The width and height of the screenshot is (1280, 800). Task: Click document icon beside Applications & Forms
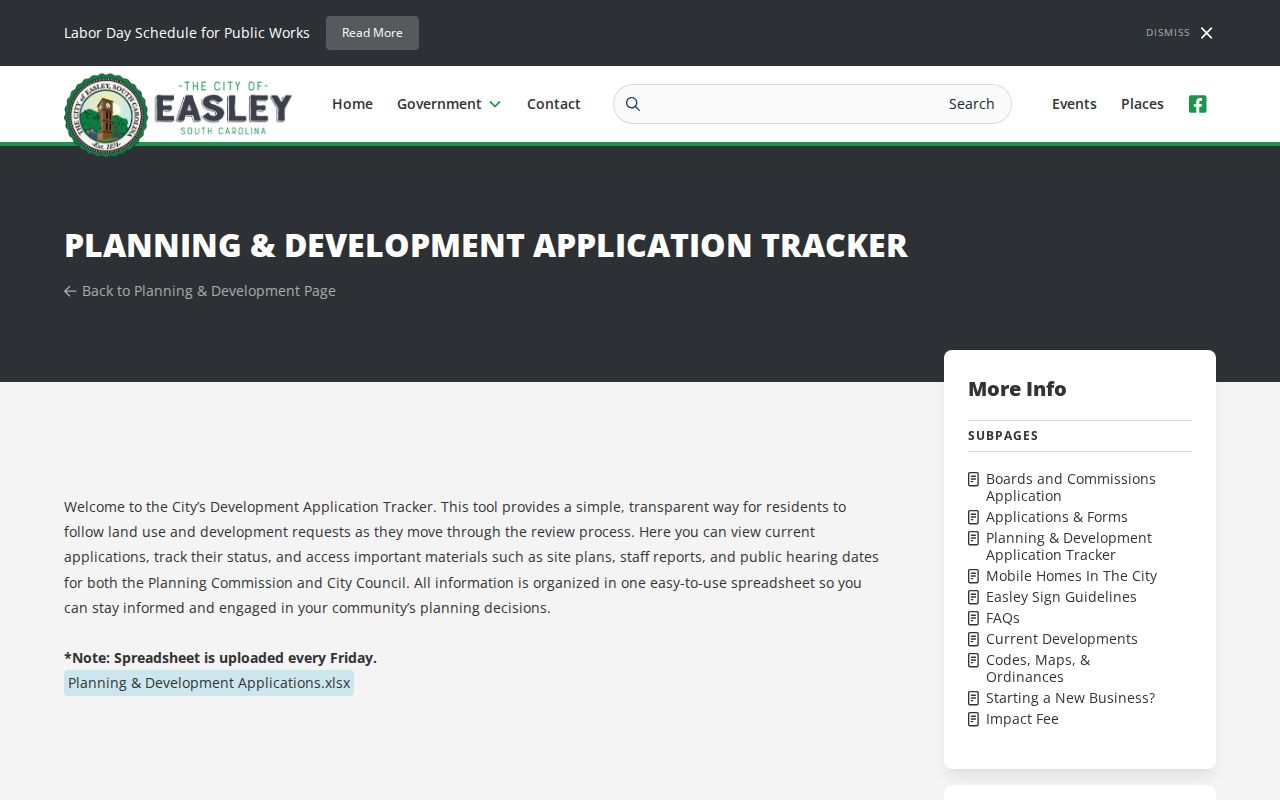[974, 517]
